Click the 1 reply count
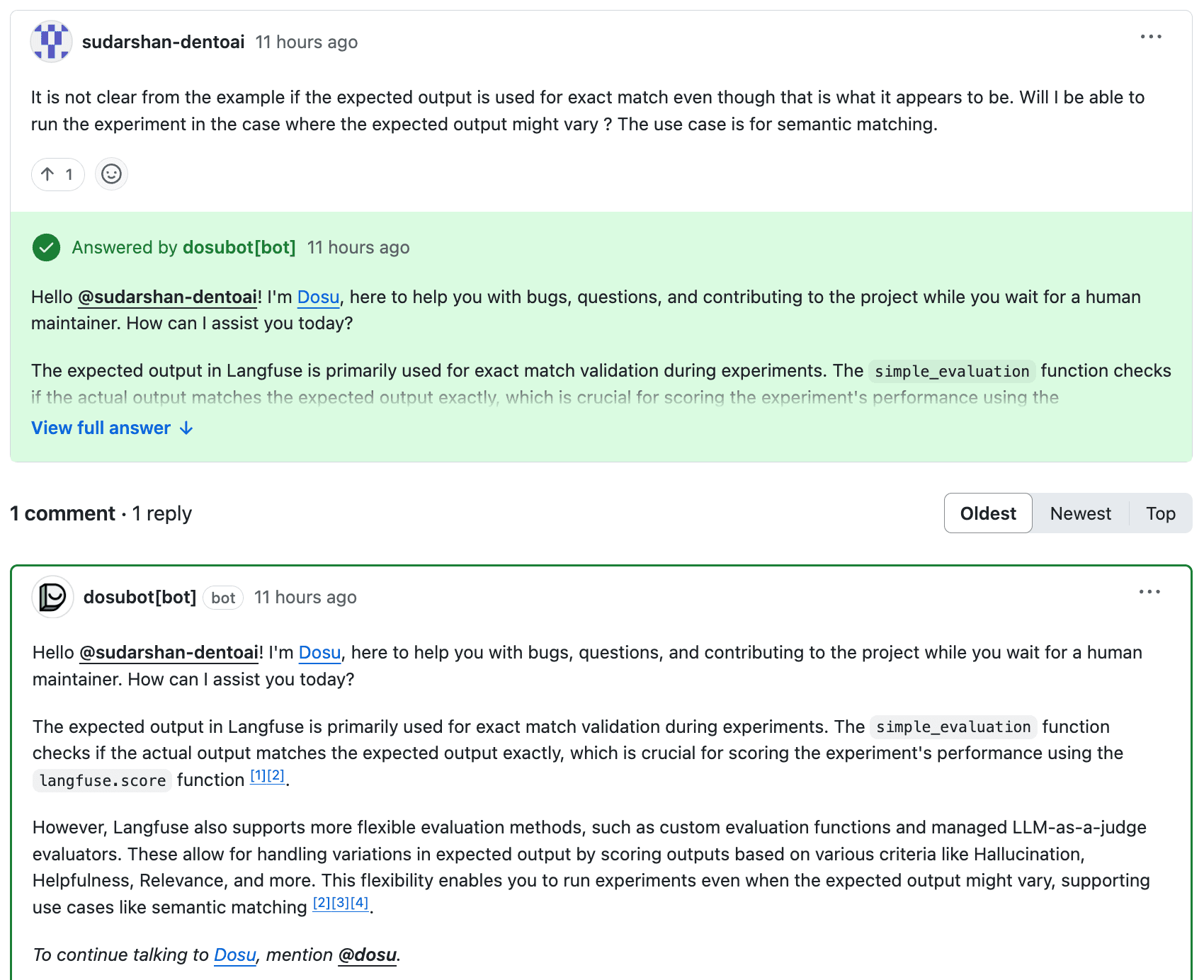This screenshot has width=1204, height=980. (x=163, y=513)
